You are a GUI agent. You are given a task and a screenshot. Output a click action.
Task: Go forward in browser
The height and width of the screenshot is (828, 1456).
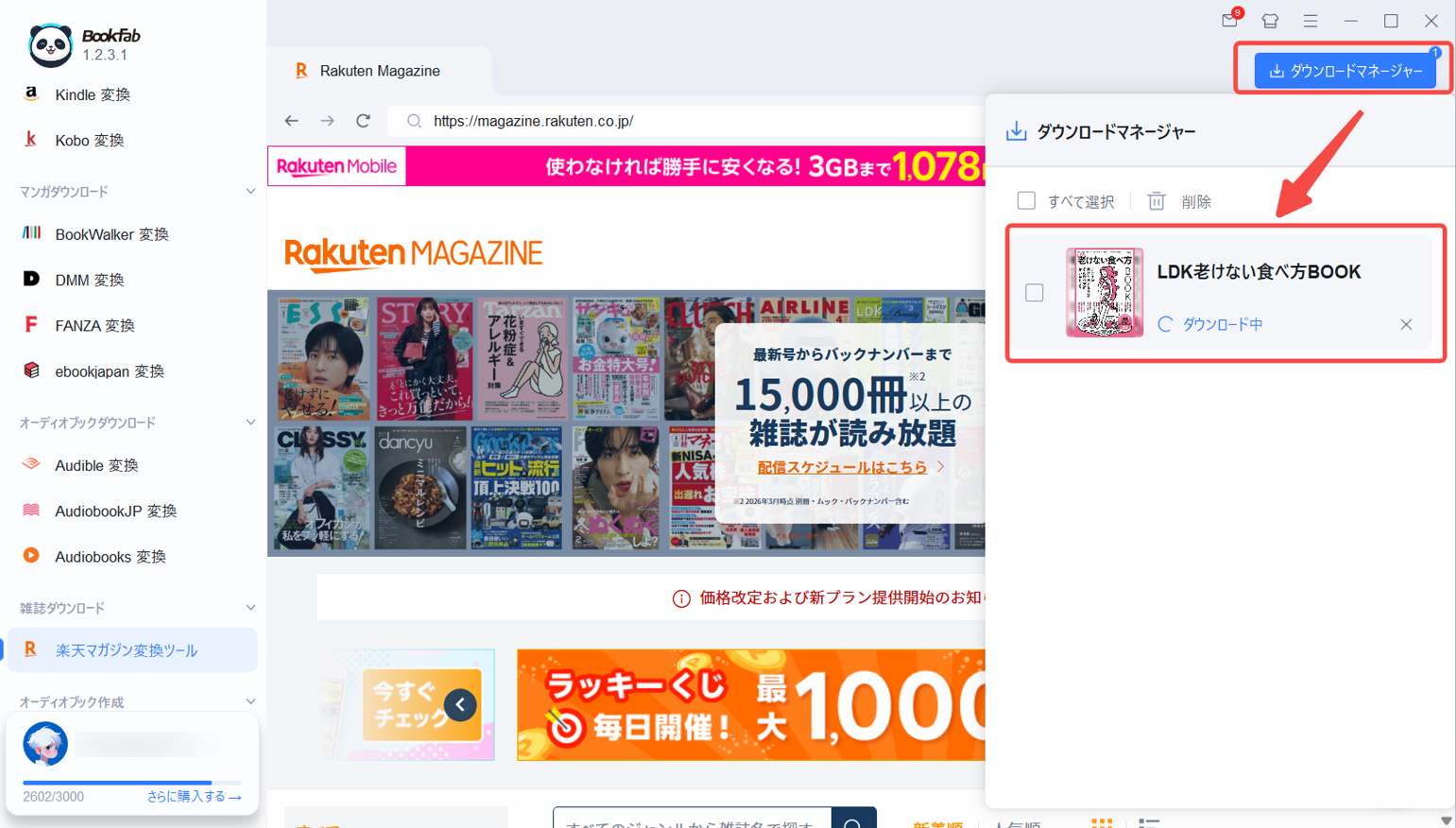(327, 121)
